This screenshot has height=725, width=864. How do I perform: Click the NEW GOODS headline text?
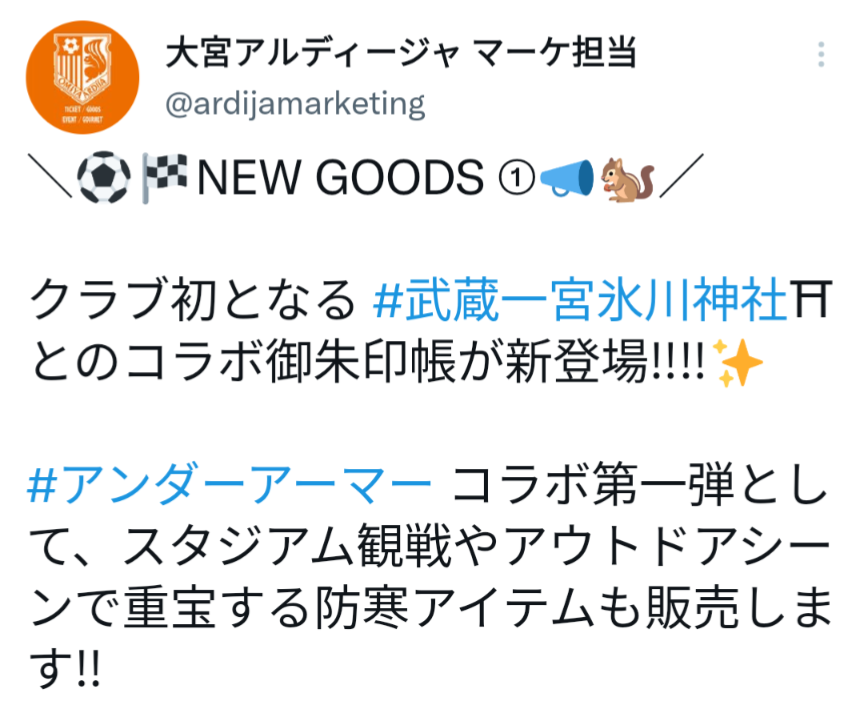point(340,177)
